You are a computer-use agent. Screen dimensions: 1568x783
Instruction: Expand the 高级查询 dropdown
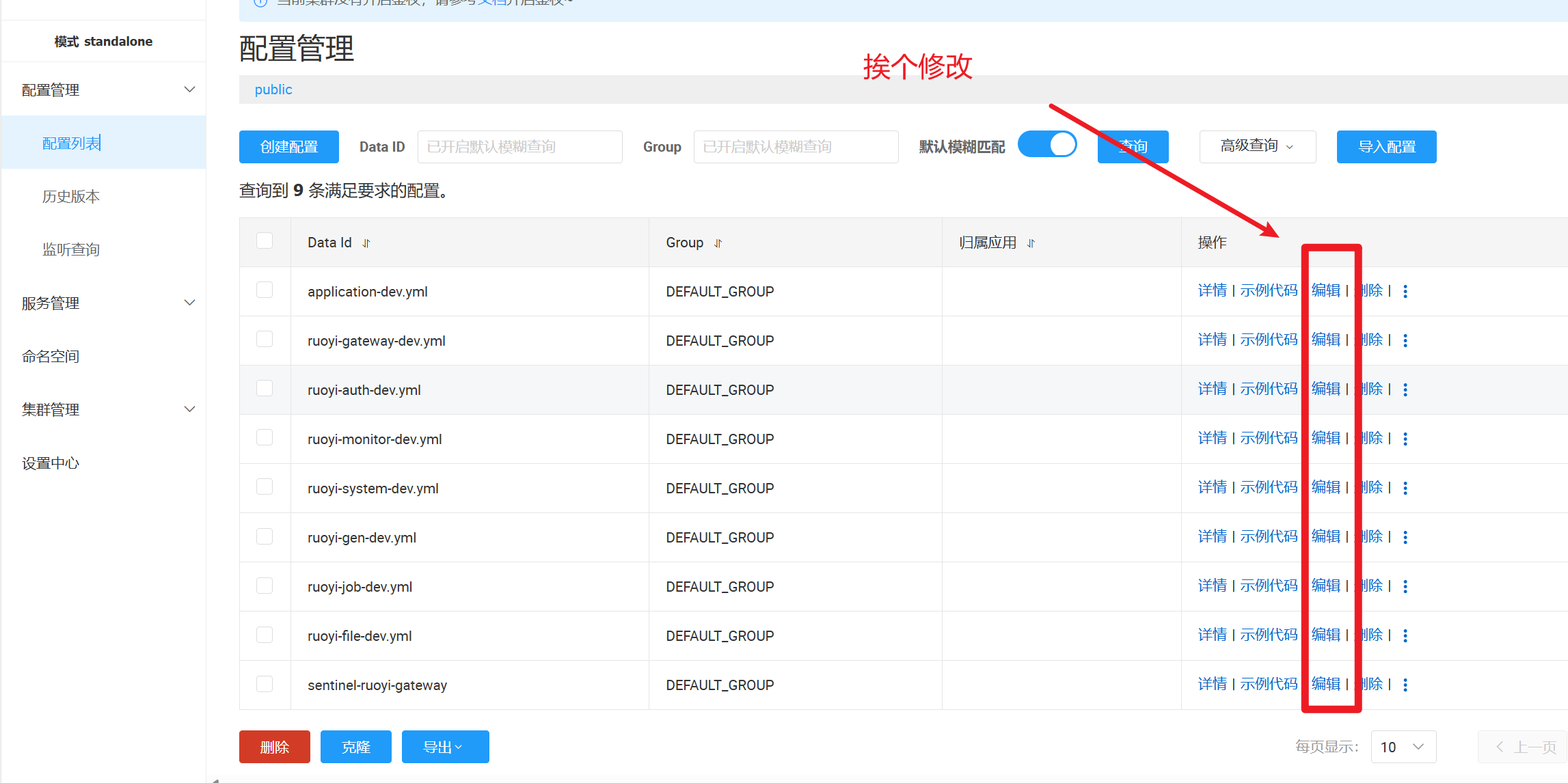tap(1257, 147)
